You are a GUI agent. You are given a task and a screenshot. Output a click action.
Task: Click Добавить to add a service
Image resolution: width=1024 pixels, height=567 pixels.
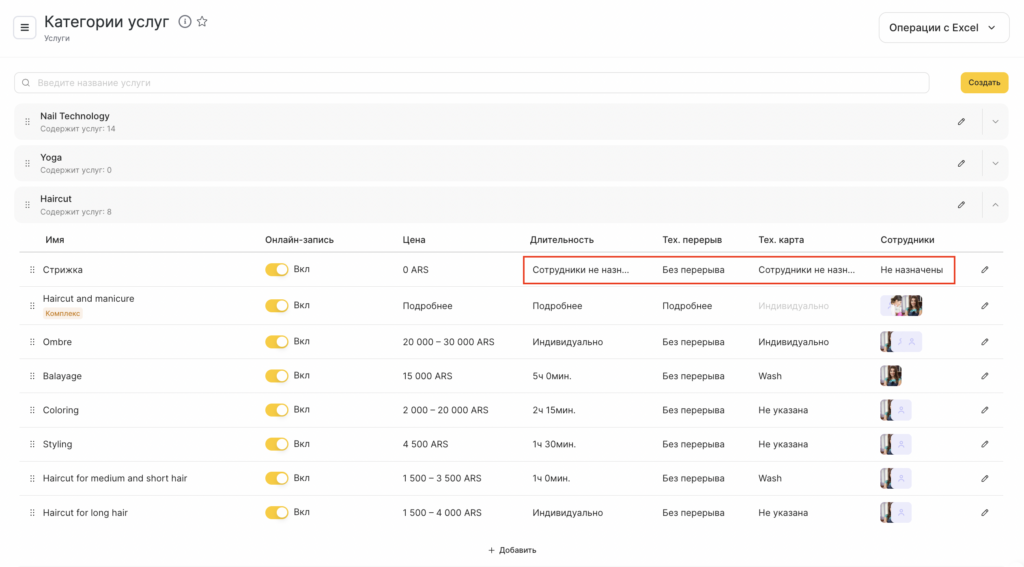pos(512,550)
